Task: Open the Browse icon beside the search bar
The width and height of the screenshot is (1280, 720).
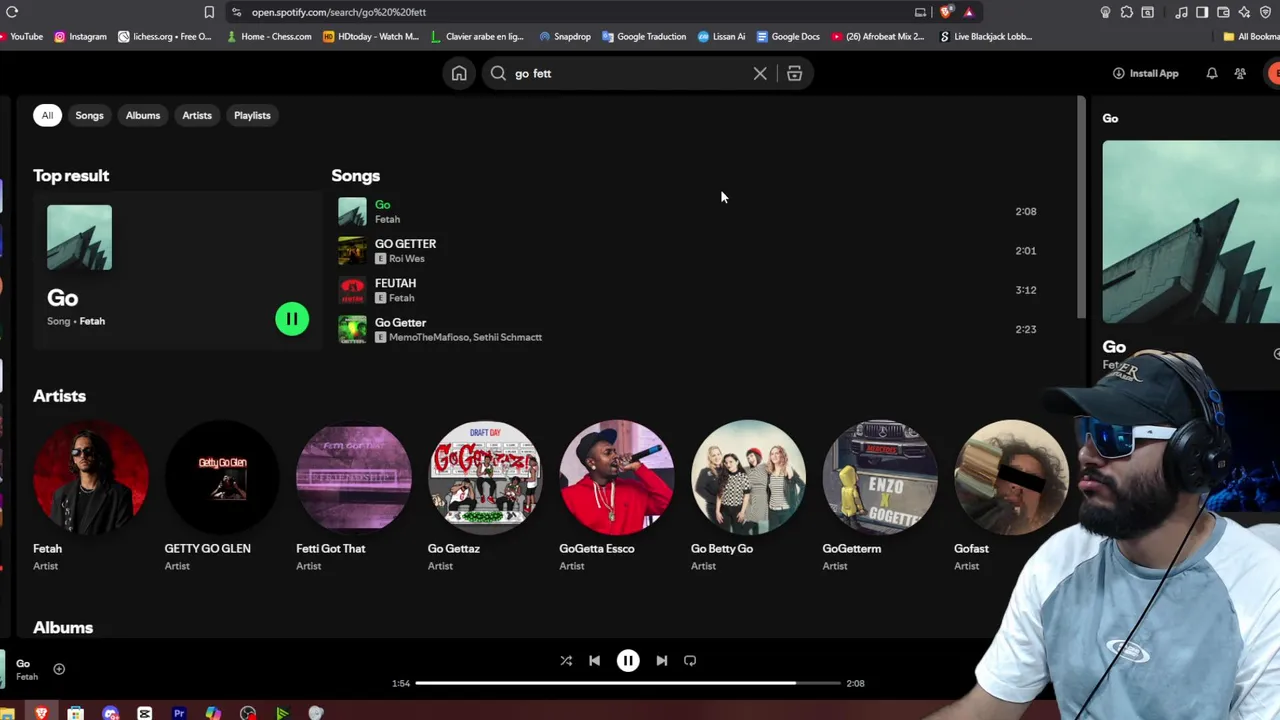Action: point(794,73)
